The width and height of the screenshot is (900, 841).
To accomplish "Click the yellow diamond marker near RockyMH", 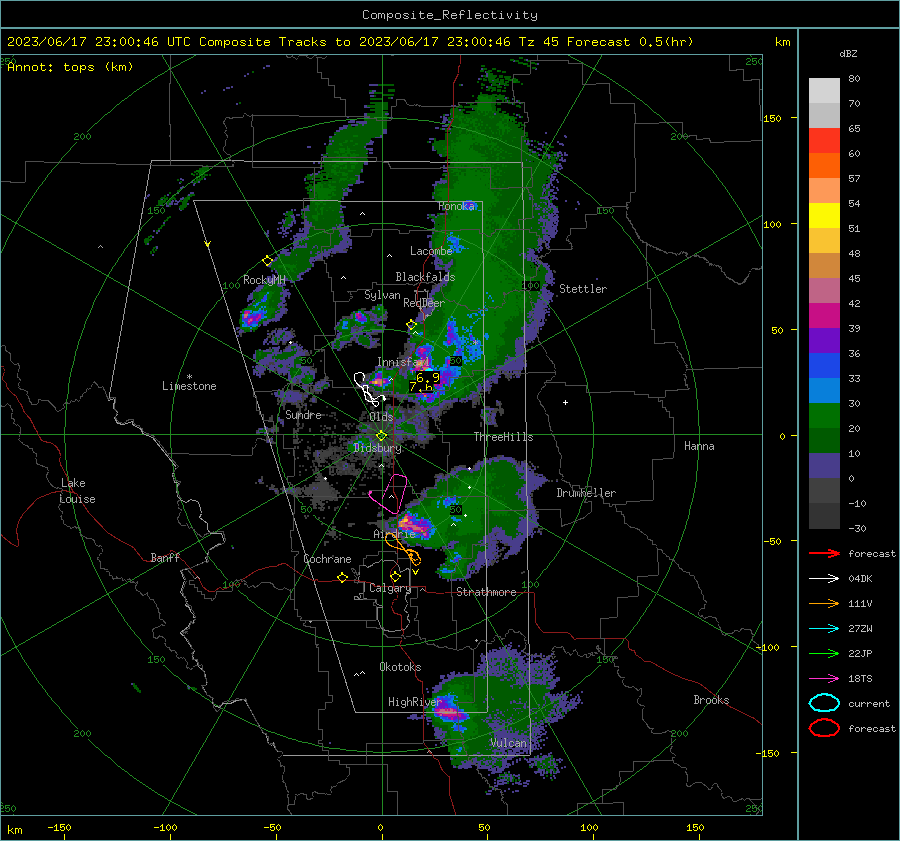I will click(x=267, y=261).
